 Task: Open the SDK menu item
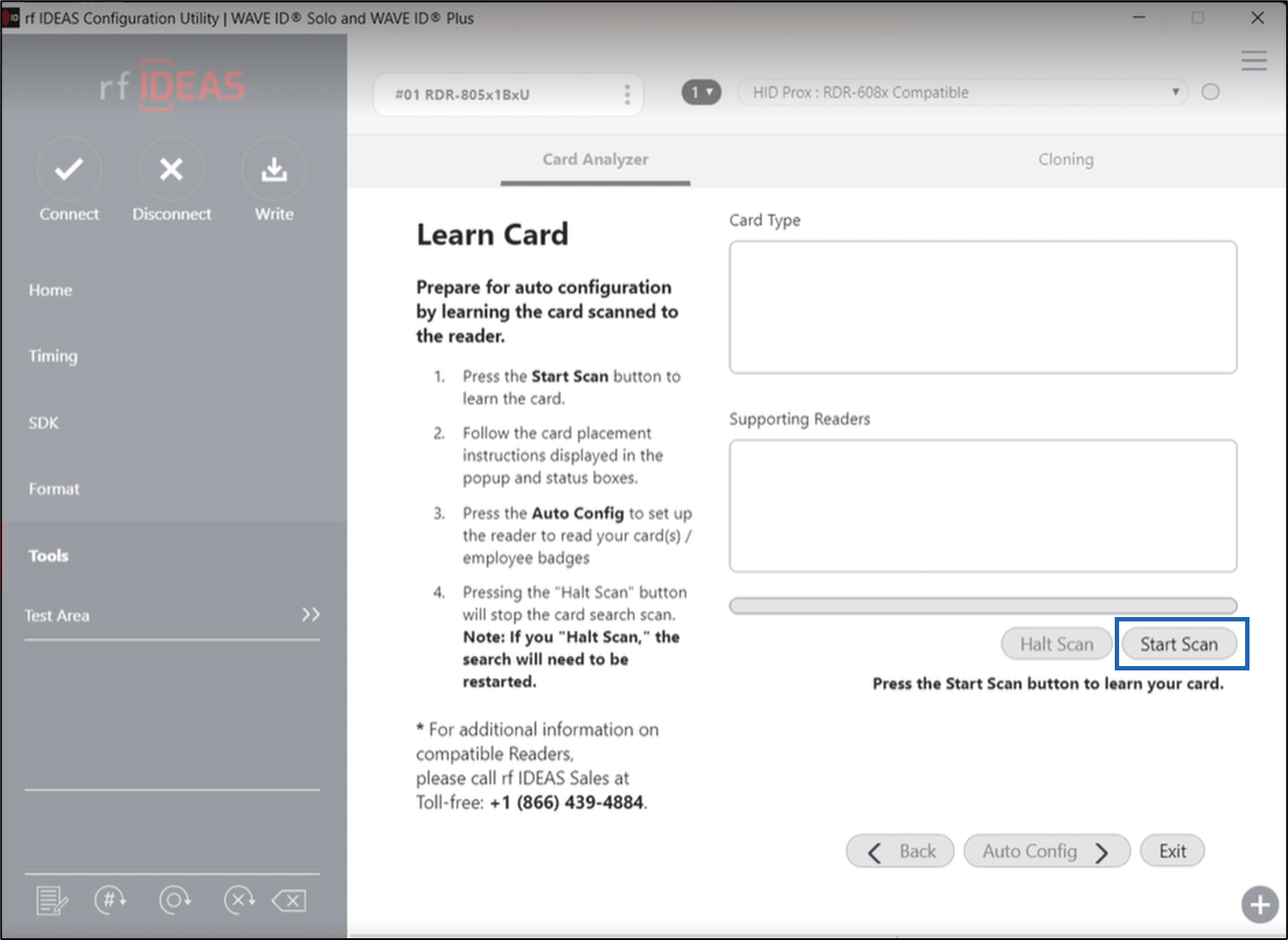pos(44,423)
